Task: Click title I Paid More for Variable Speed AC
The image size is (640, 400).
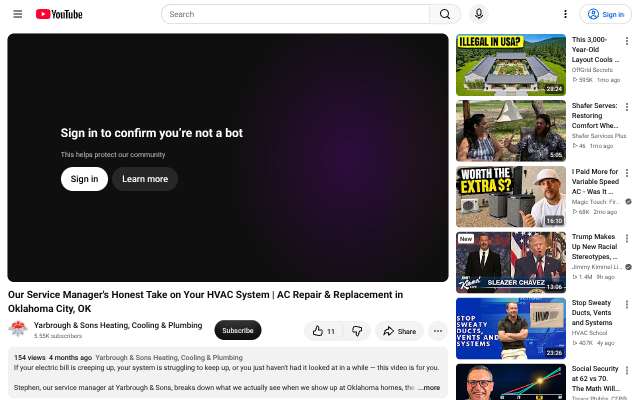Action: pyautogui.click(x=595, y=182)
